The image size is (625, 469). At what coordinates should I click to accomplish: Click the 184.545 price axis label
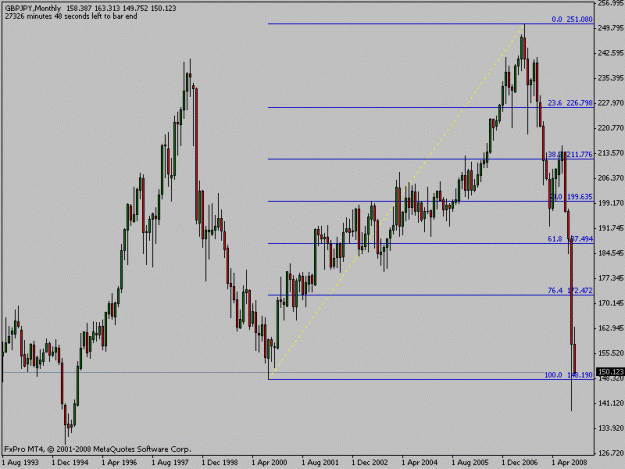611,253
